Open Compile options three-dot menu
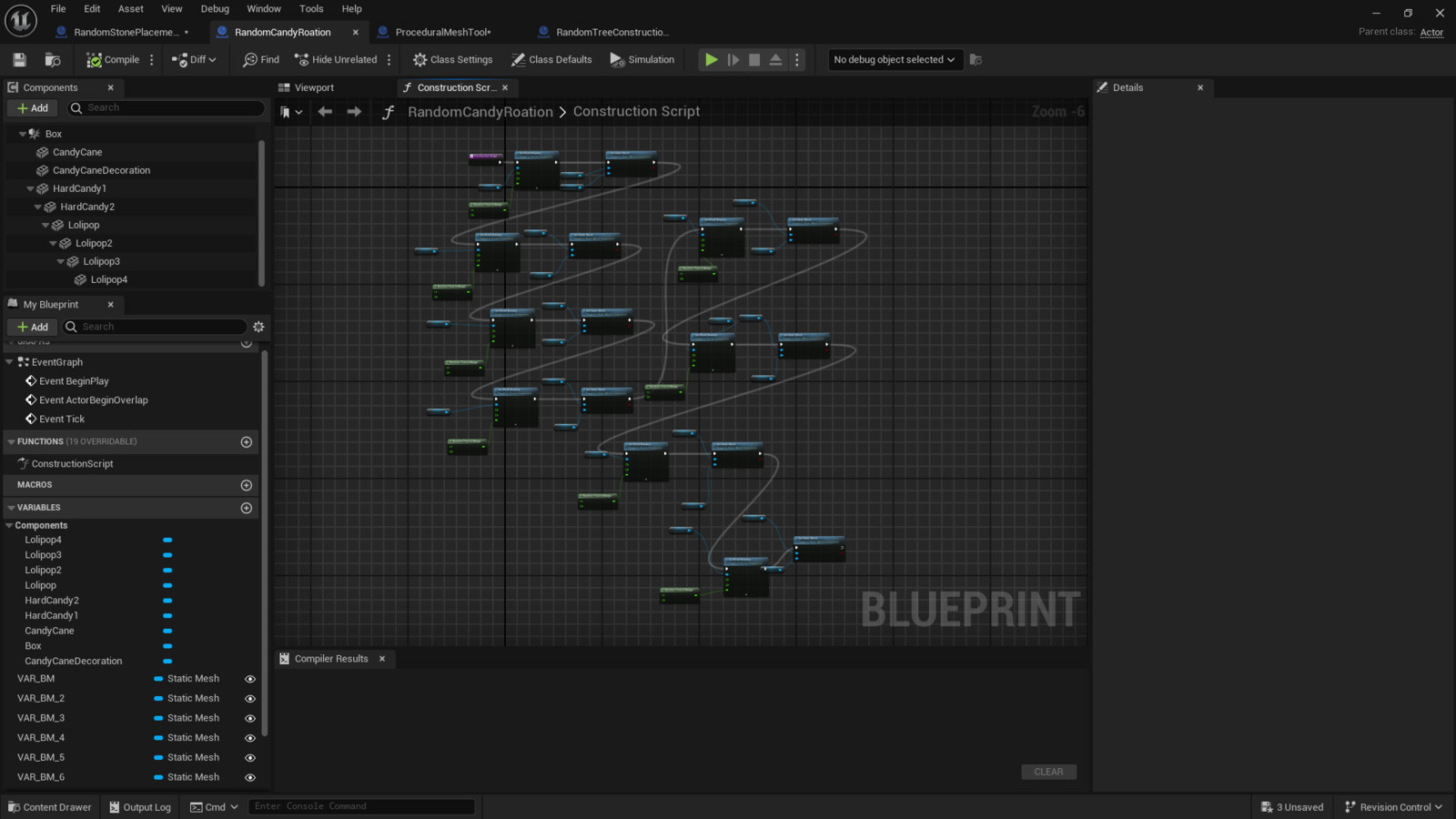Image resolution: width=1456 pixels, height=819 pixels. tap(152, 60)
